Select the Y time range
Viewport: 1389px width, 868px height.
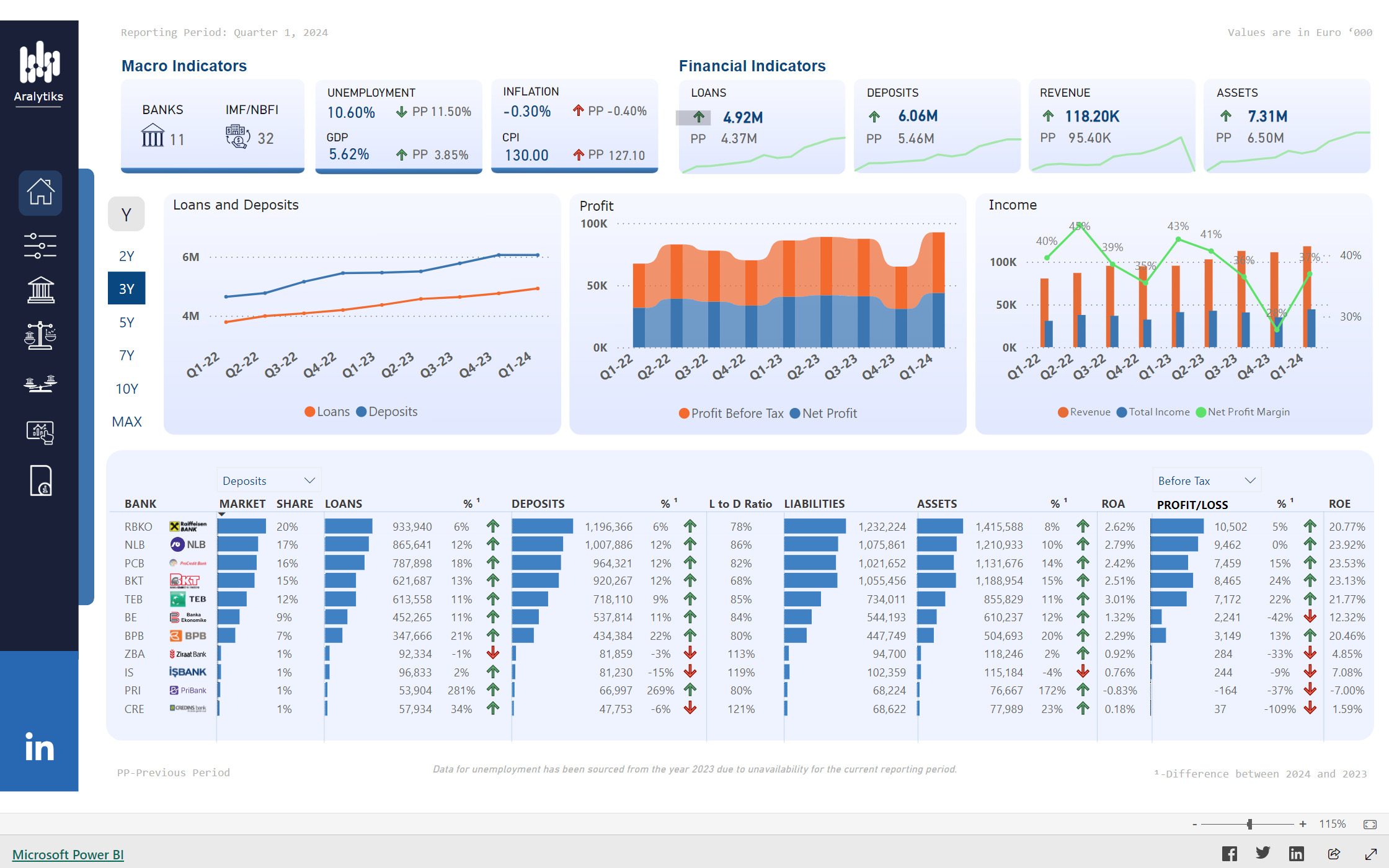pos(126,215)
